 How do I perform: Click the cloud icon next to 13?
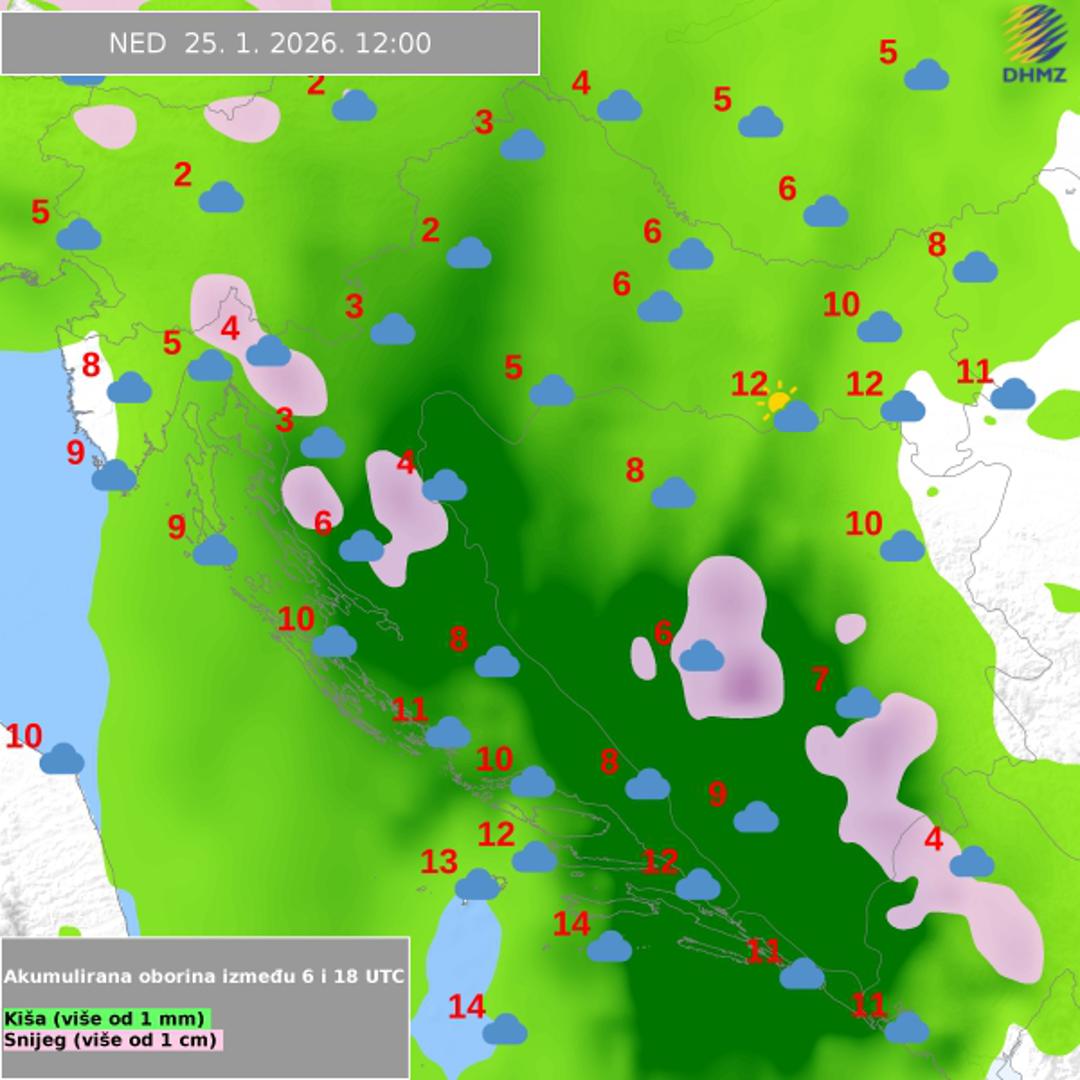pos(477,885)
